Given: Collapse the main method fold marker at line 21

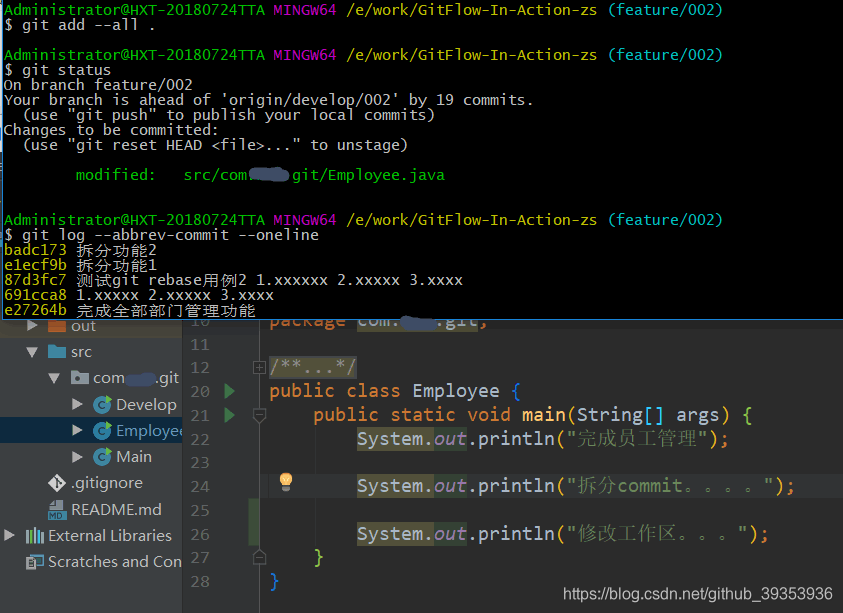Looking at the screenshot, I should pos(259,415).
